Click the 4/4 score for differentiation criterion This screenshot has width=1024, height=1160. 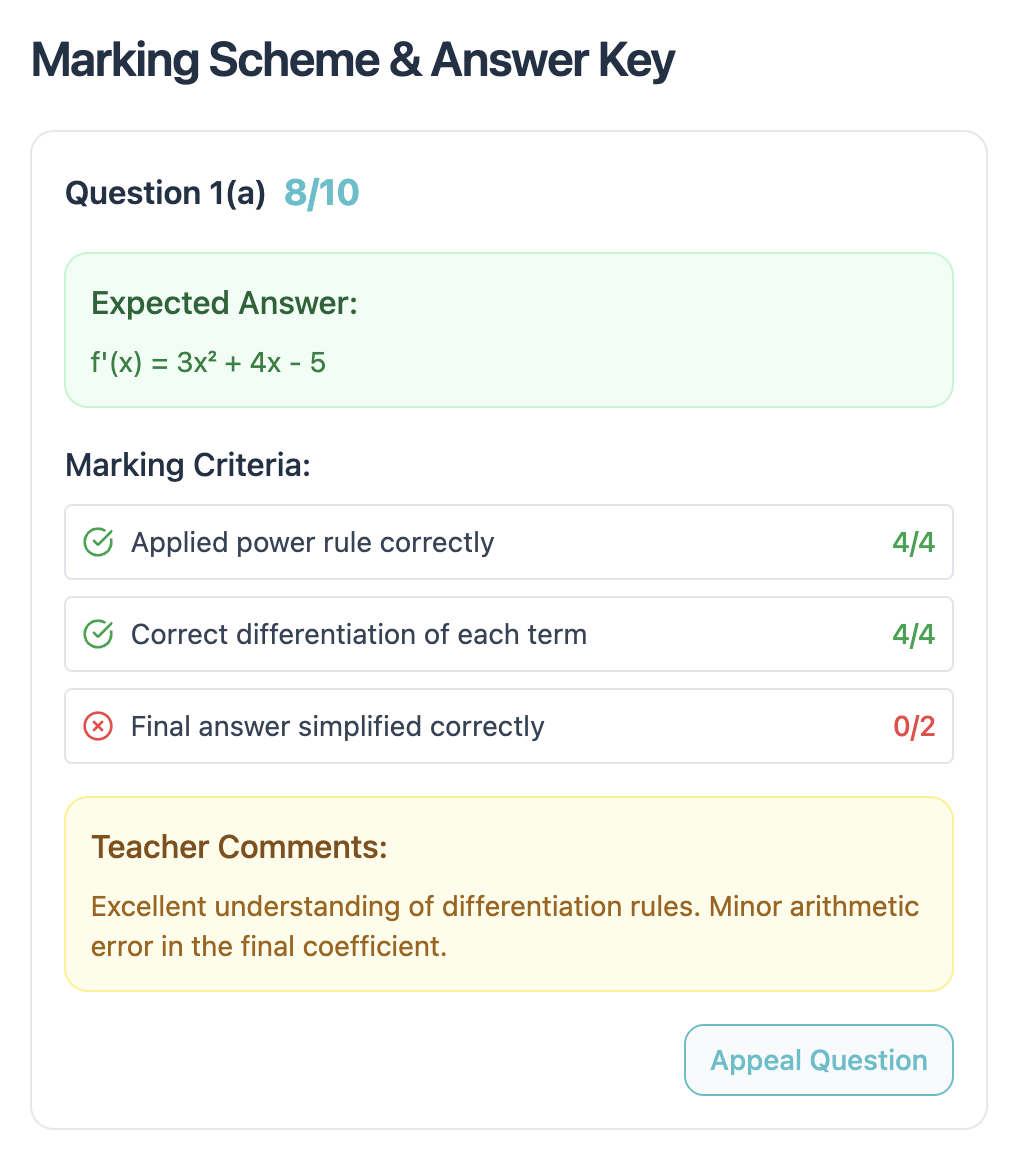point(913,634)
